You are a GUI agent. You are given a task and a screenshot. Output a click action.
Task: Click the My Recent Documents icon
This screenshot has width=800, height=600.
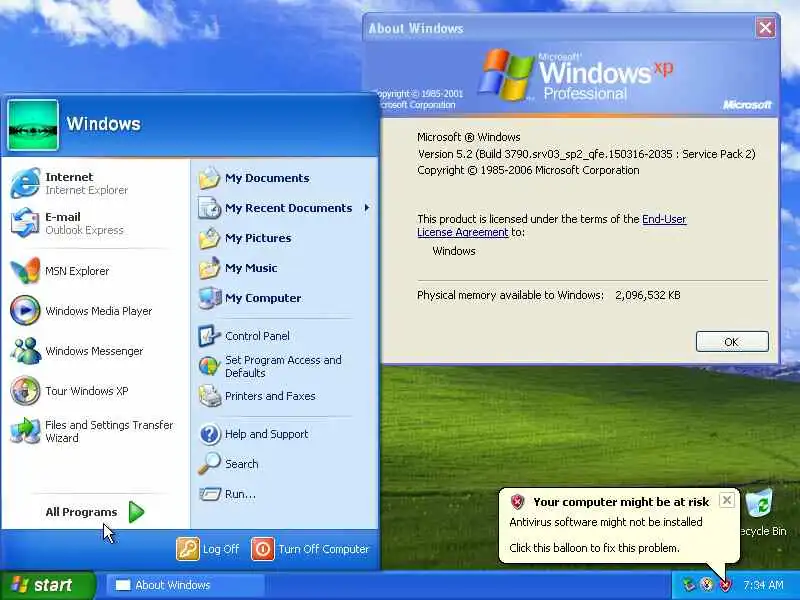209,208
